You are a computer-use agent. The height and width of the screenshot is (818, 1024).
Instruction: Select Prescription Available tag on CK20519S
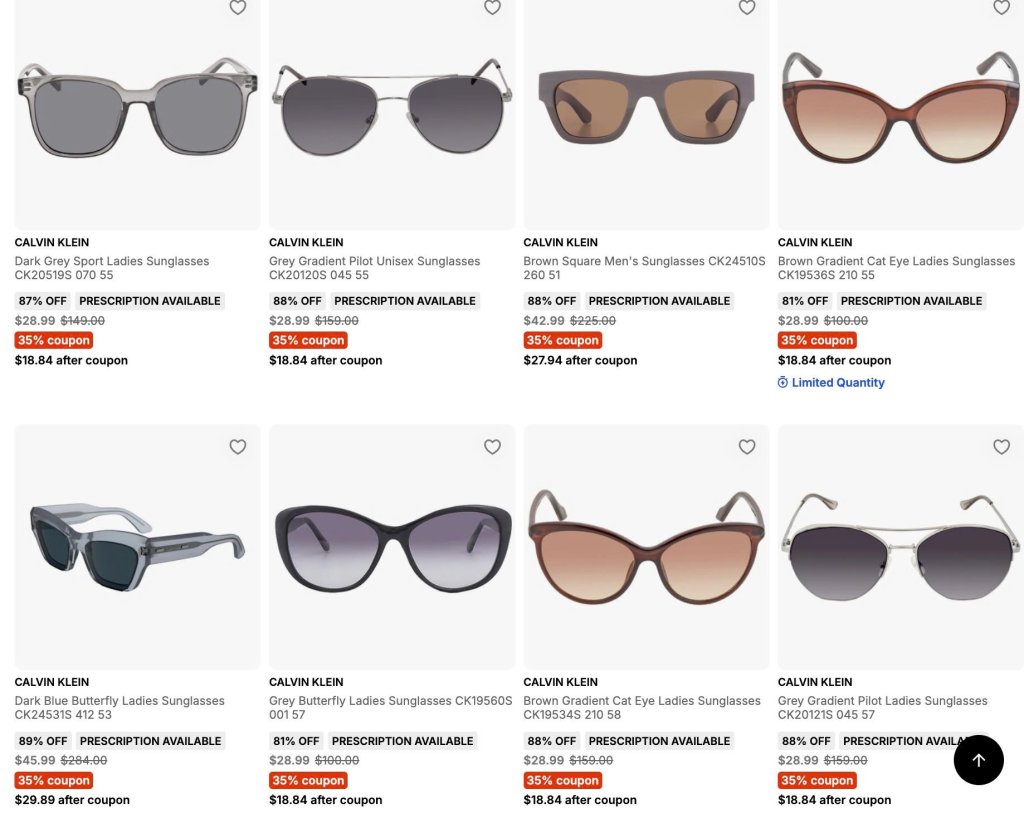[150, 301]
